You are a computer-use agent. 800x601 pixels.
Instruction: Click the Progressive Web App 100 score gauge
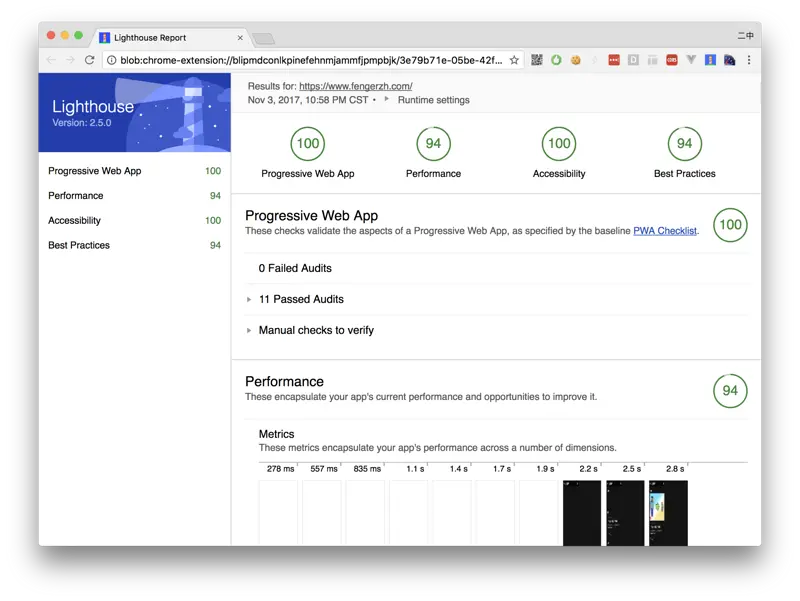click(x=308, y=144)
